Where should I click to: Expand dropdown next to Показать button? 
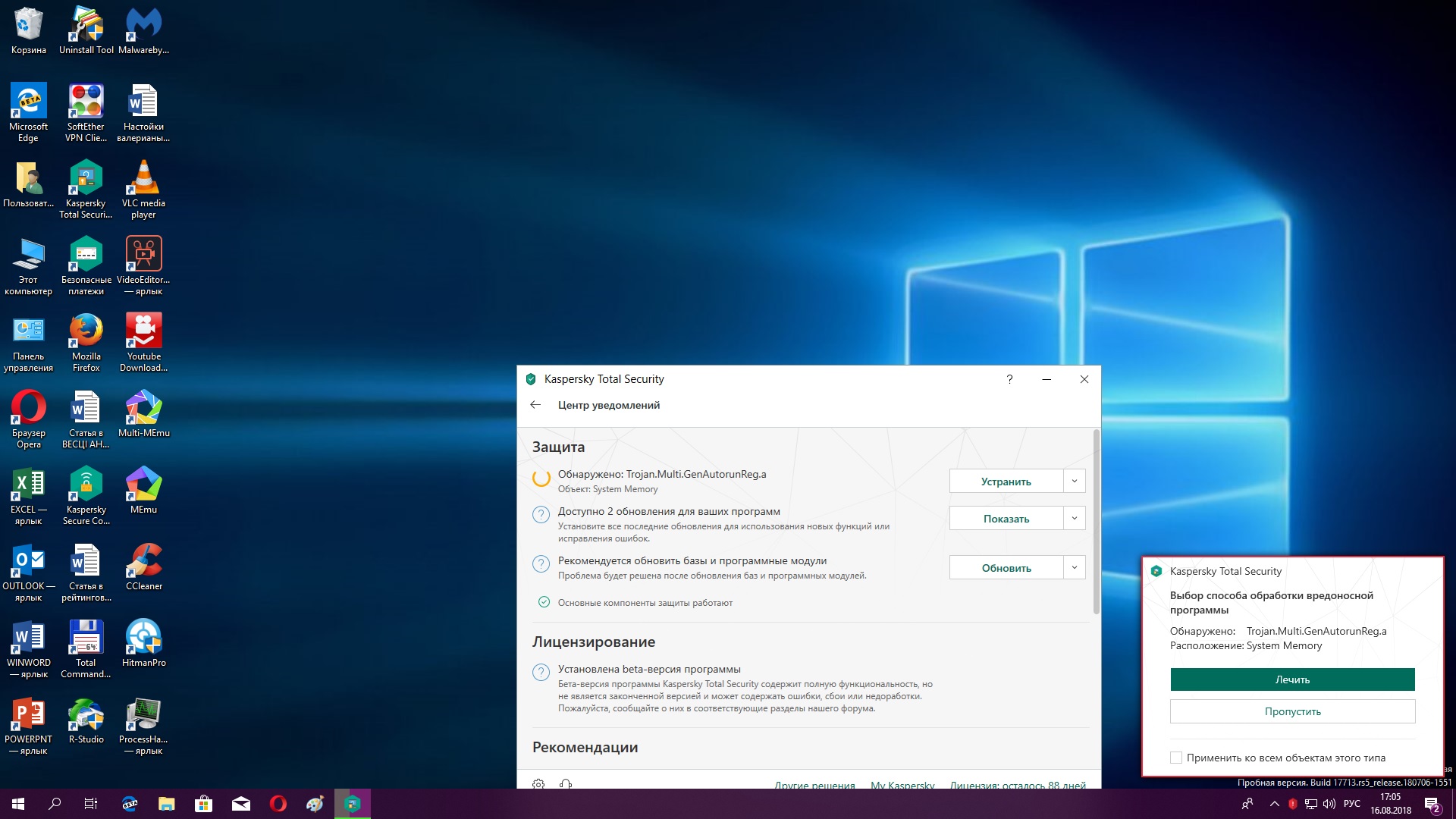pyautogui.click(x=1074, y=518)
